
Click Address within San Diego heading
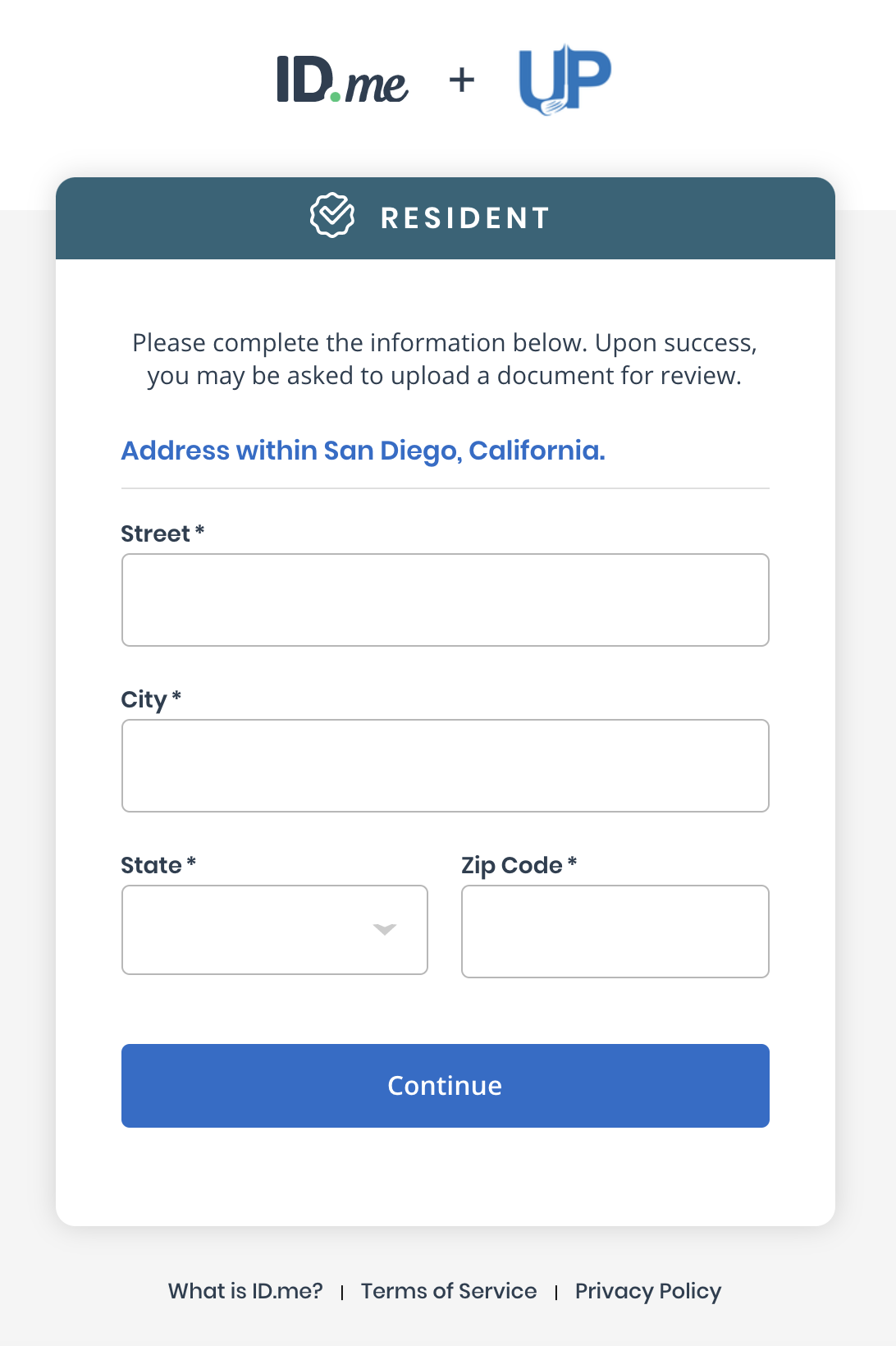pyautogui.click(x=363, y=451)
